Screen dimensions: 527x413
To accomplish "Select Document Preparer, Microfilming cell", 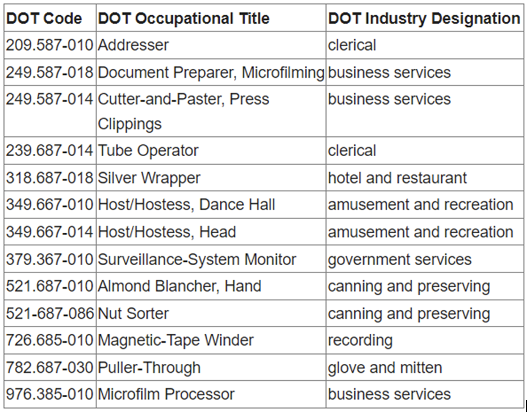I will tap(211, 72).
